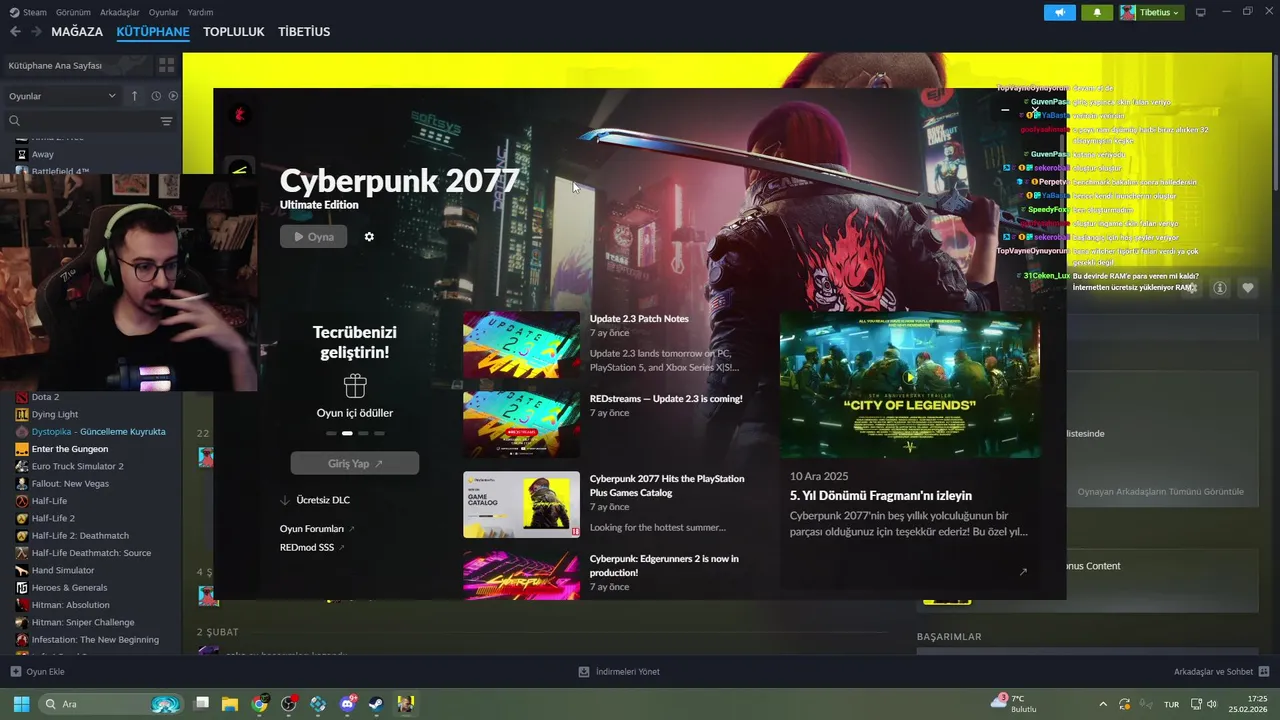The width and height of the screenshot is (1280, 720).
Task: Toggle the library grid view icon
Action: tap(167, 65)
